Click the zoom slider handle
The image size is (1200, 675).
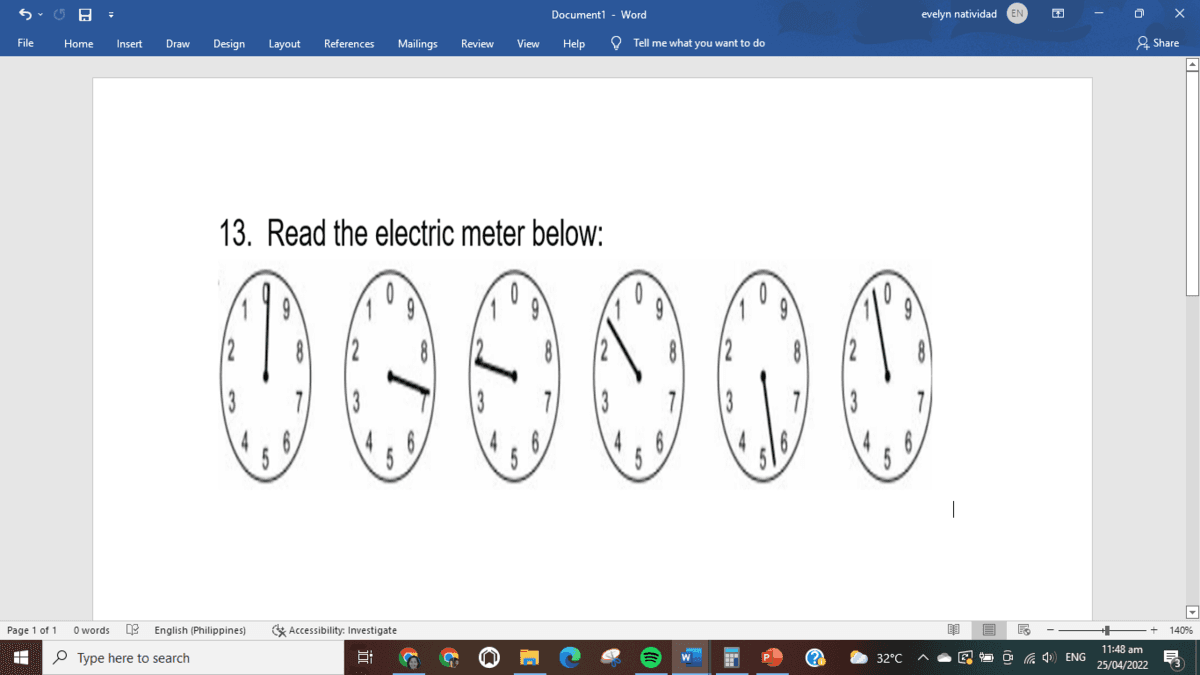pyautogui.click(x=1106, y=630)
